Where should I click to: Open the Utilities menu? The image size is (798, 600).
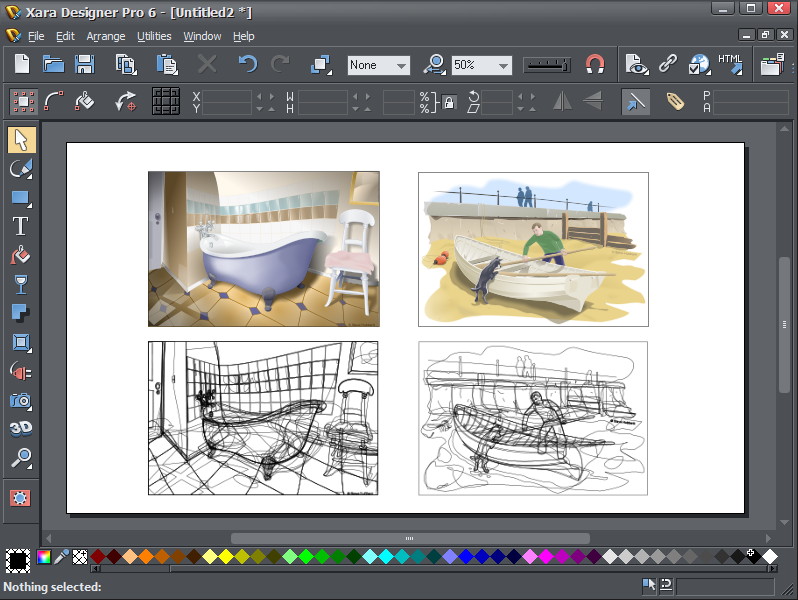pos(154,36)
